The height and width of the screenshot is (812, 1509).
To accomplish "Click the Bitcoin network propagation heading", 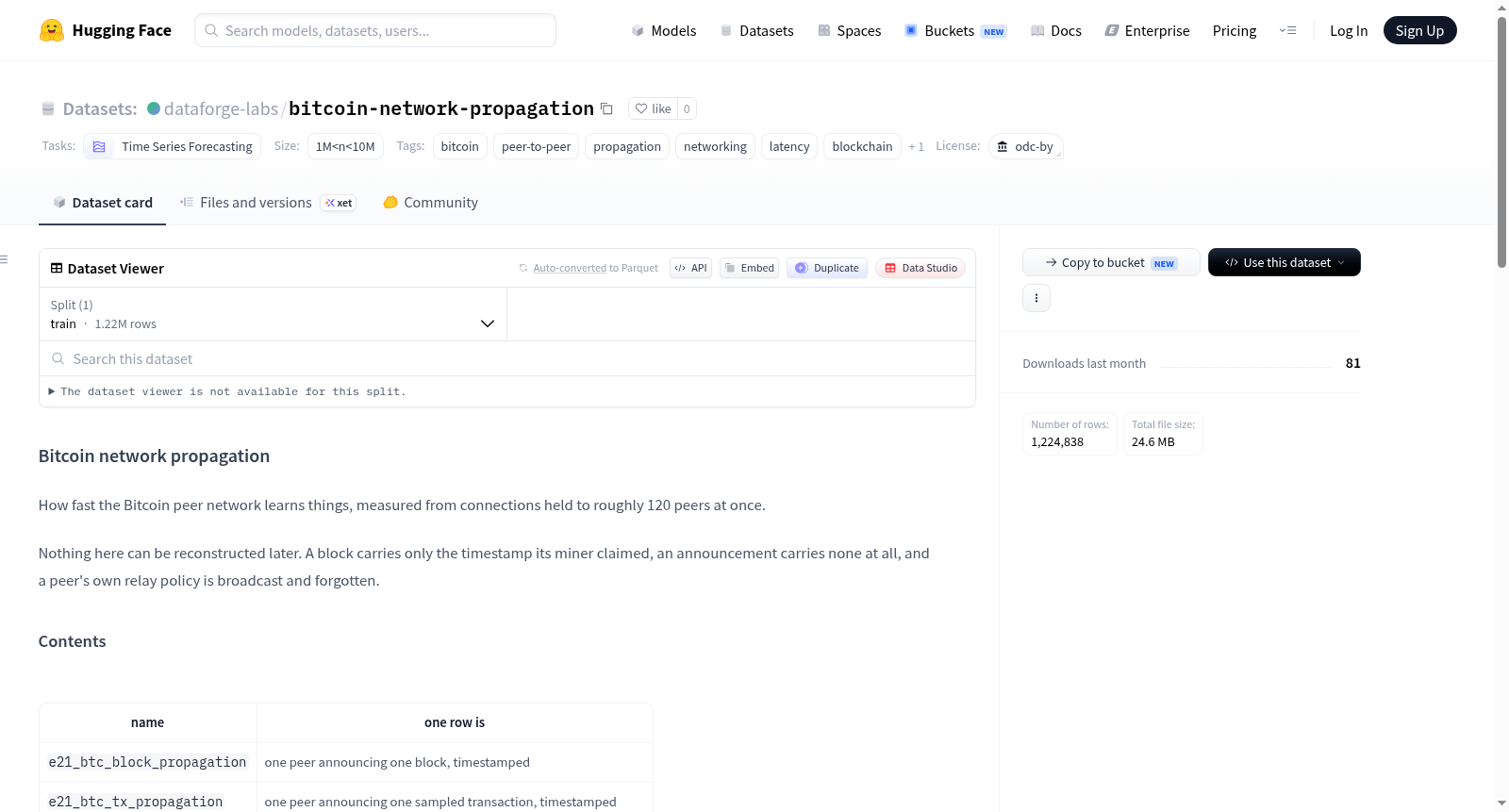I will click(154, 456).
